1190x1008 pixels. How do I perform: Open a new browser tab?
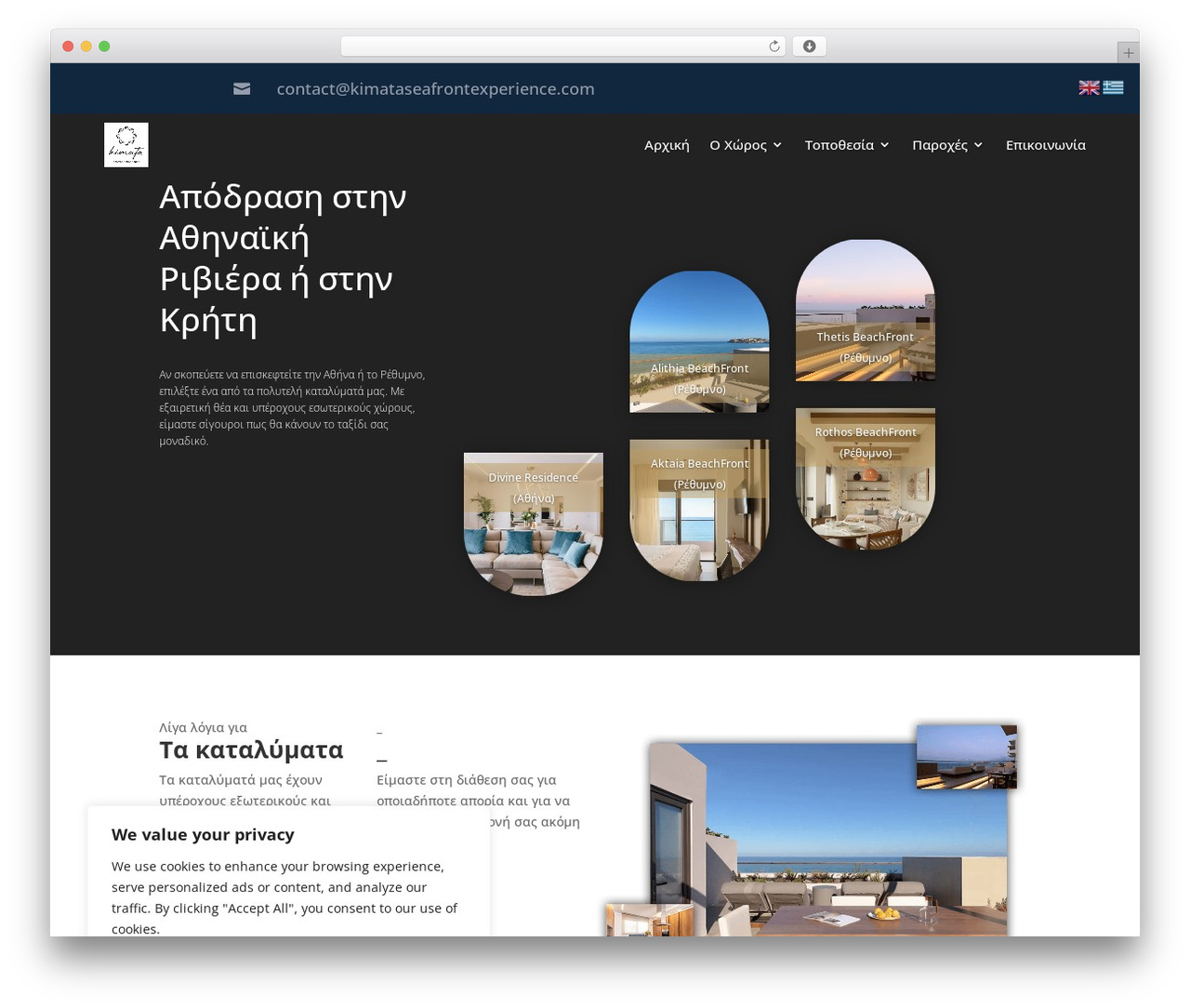[1128, 53]
